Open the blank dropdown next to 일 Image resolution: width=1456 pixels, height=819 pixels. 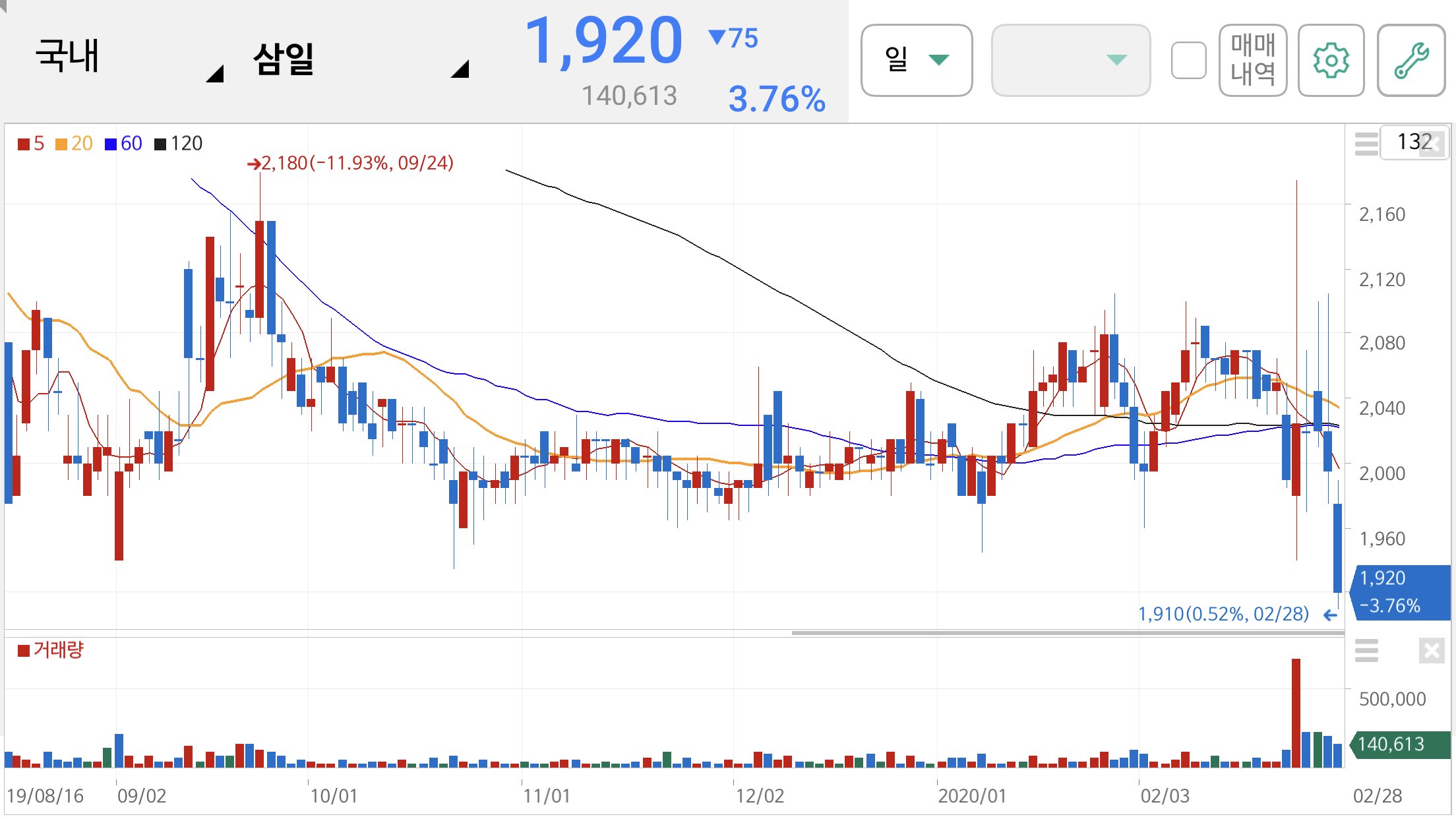coord(1071,61)
